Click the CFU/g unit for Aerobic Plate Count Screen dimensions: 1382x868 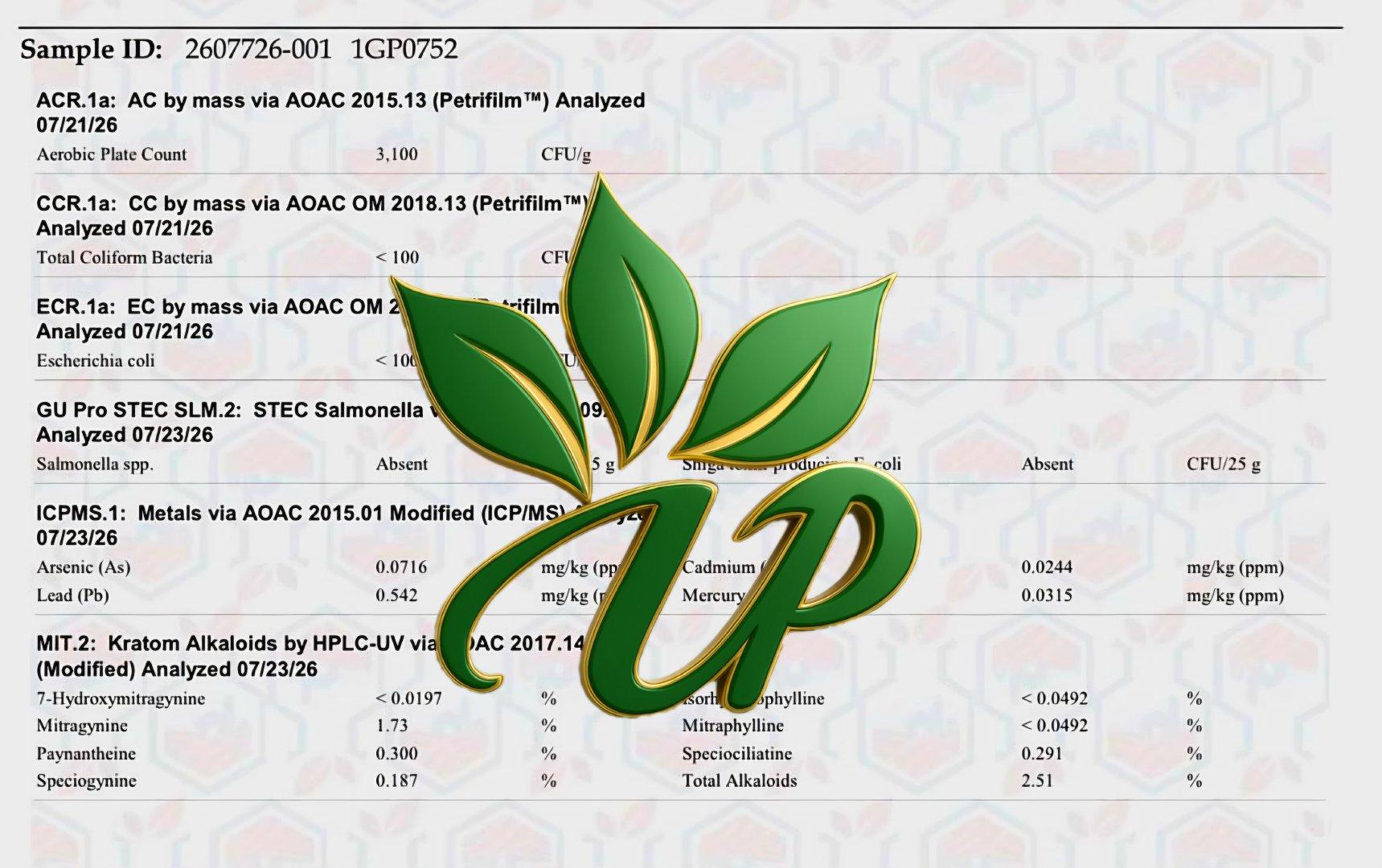(x=566, y=154)
